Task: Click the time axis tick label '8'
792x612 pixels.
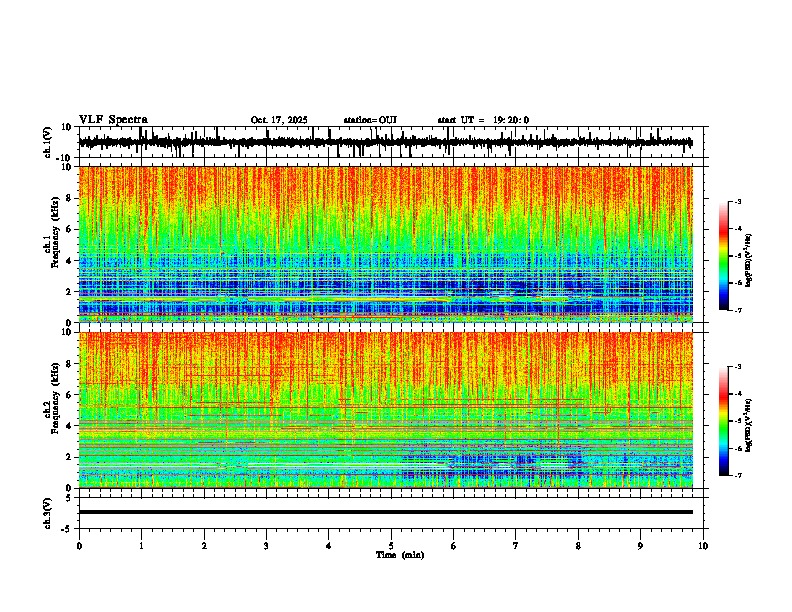Action: pos(578,546)
